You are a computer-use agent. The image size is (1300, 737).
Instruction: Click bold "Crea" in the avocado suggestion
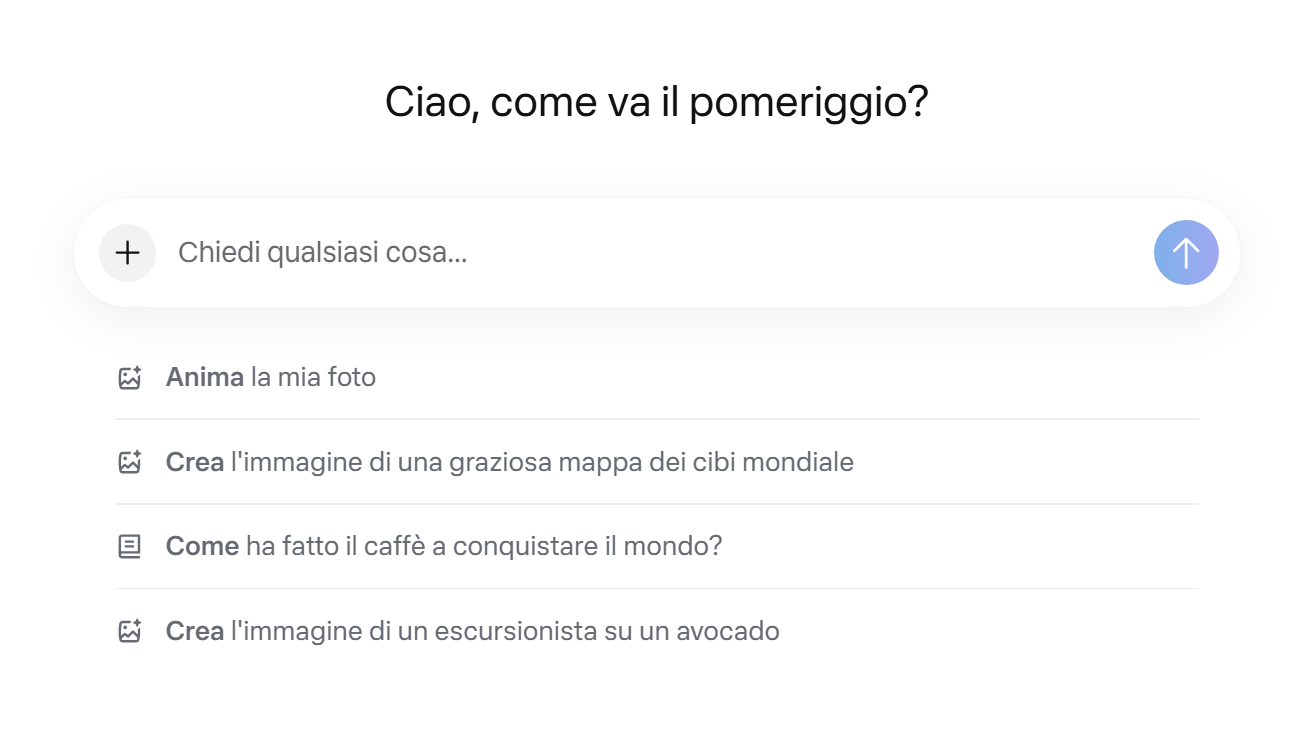pos(195,632)
